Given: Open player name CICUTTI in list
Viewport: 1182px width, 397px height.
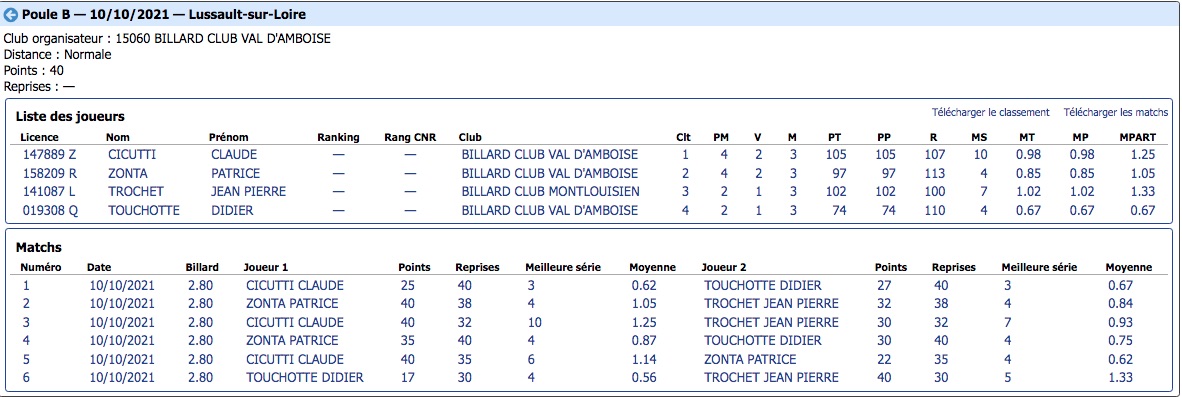Looking at the screenshot, I should pyautogui.click(x=131, y=154).
